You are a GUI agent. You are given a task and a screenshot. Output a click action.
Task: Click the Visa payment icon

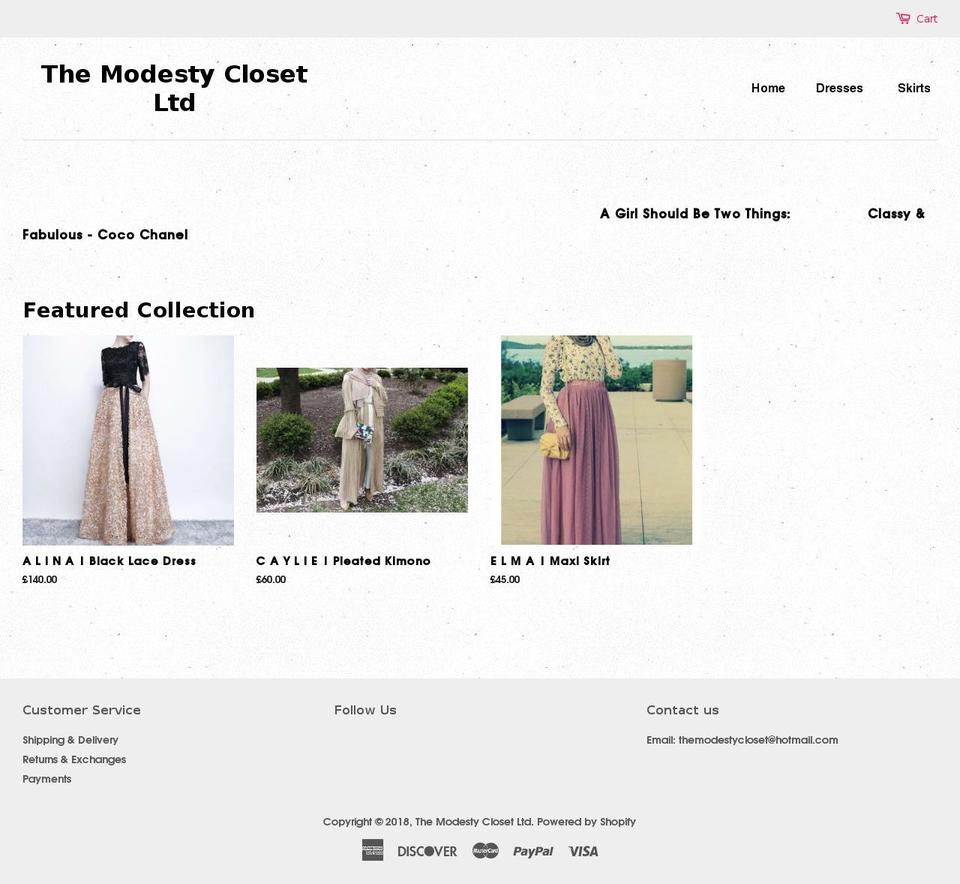(583, 851)
